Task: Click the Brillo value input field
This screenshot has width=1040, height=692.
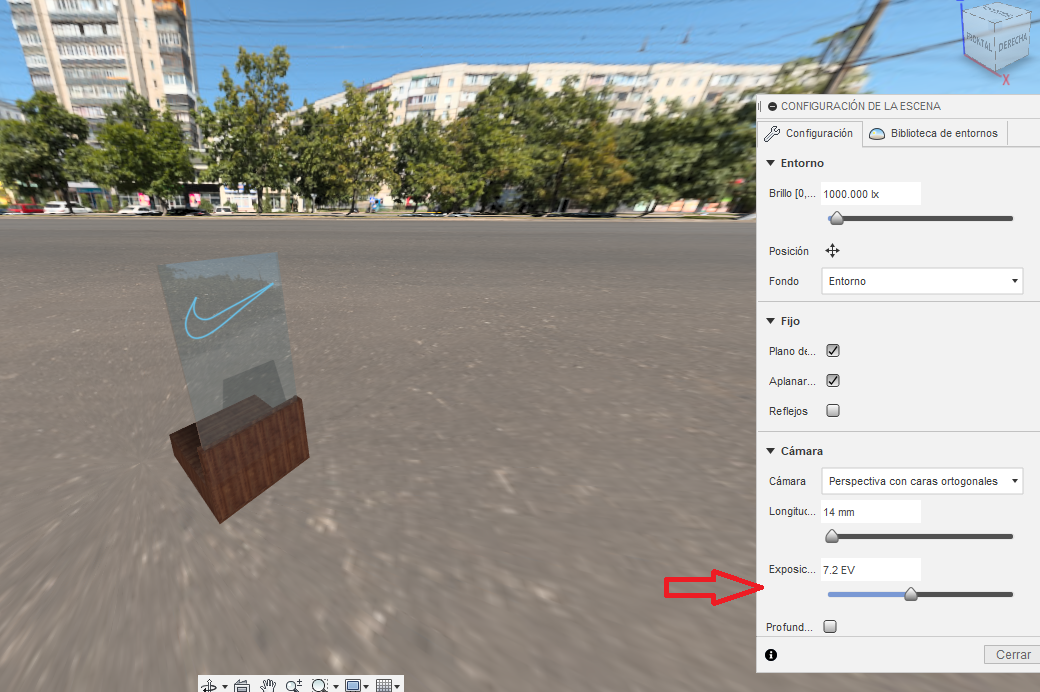Action: 871,194
